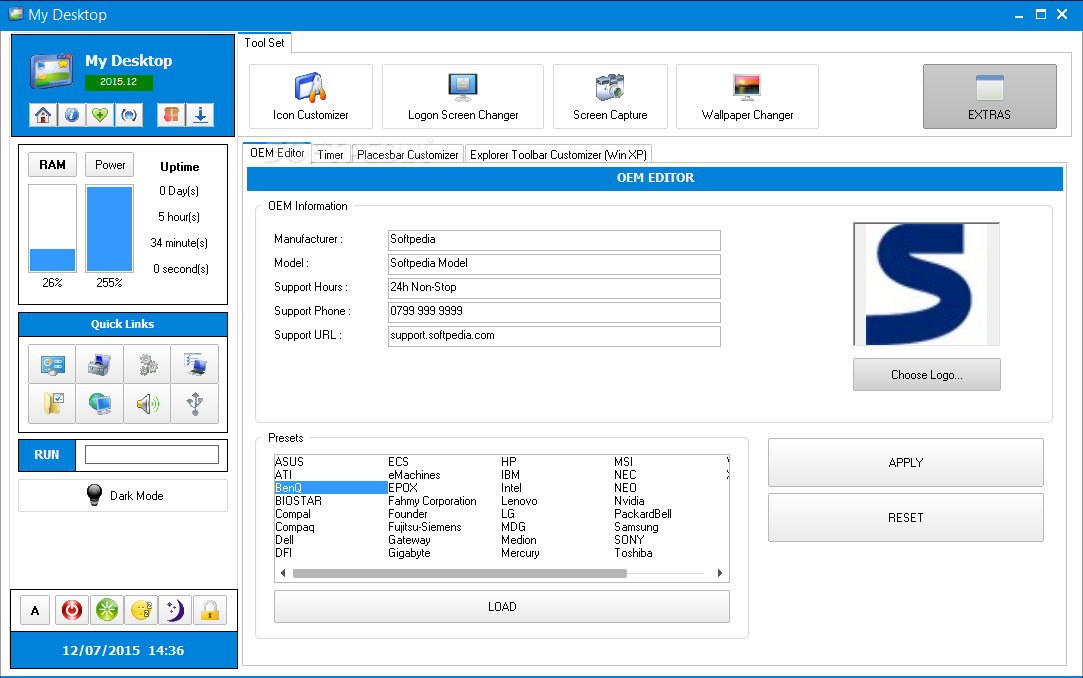Screen dimensions: 1083x678
Task: Click the Support Hours input field
Action: tap(554, 288)
